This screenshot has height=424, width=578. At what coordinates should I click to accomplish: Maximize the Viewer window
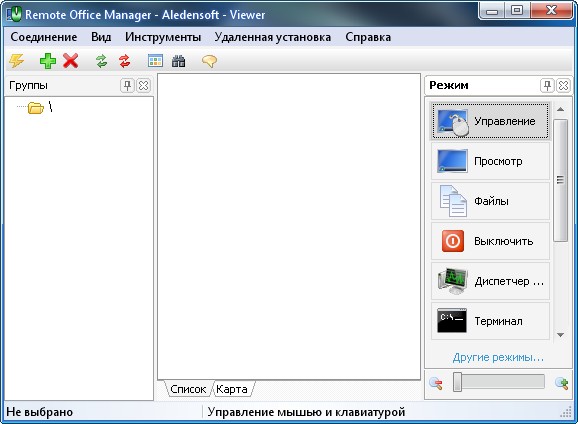(x=517, y=11)
